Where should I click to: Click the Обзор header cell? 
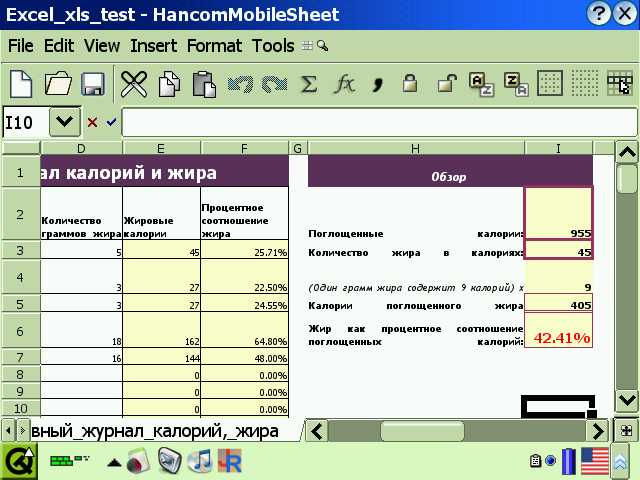450,171
